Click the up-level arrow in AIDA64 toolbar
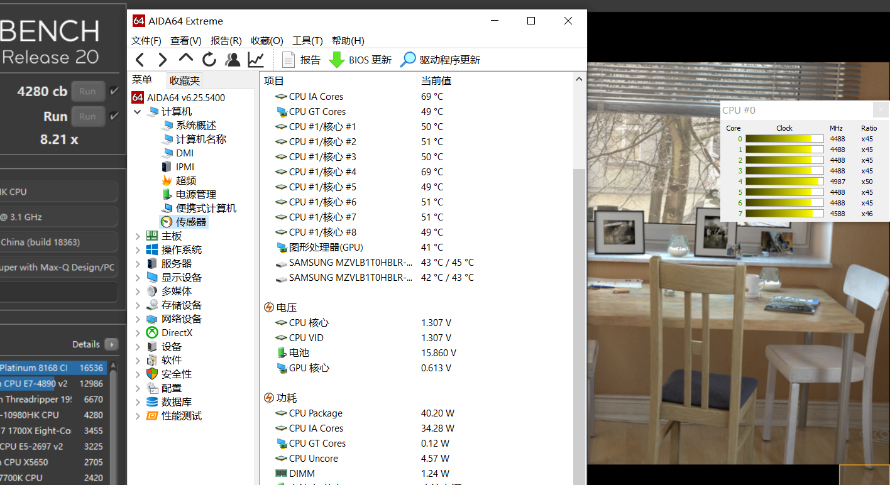This screenshot has height=485, width=890. click(186, 58)
